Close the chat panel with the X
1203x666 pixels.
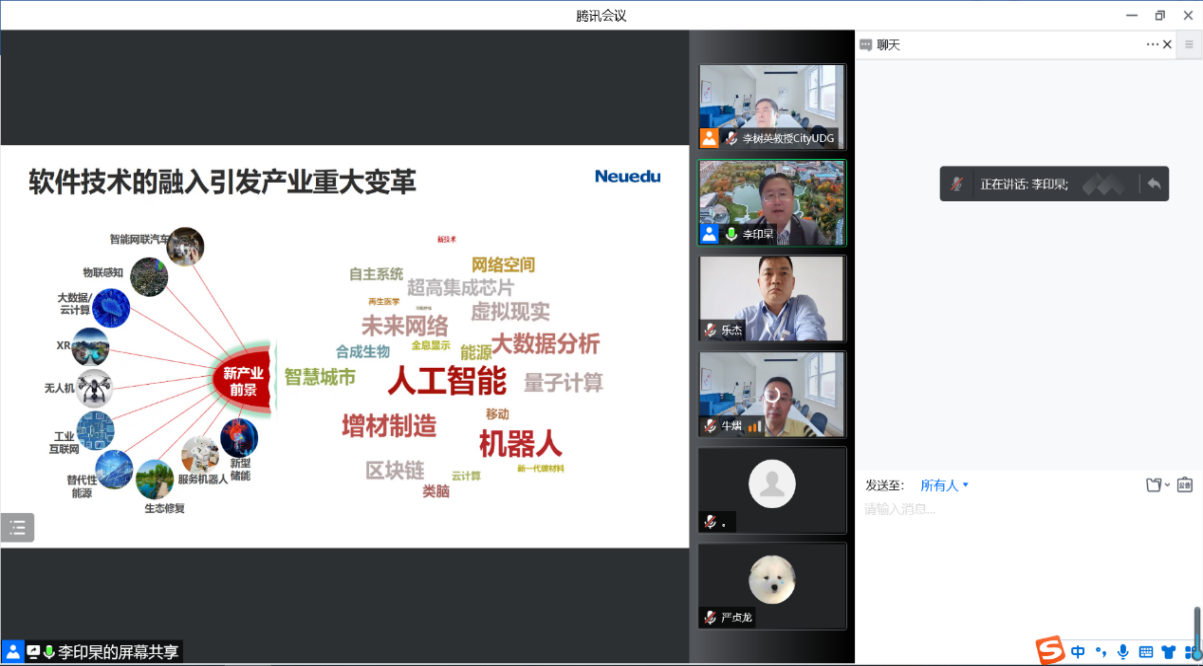(1167, 45)
